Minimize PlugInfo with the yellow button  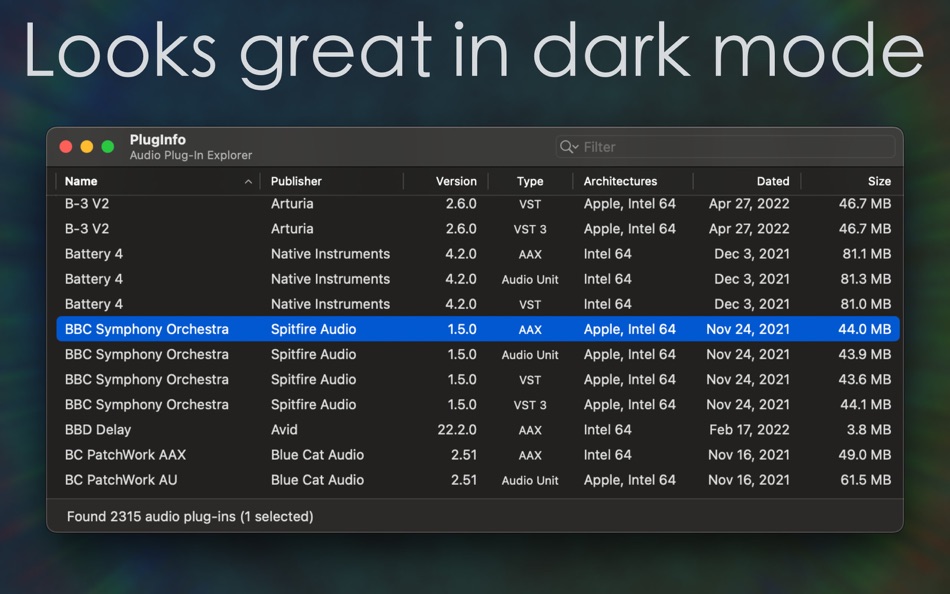87,147
